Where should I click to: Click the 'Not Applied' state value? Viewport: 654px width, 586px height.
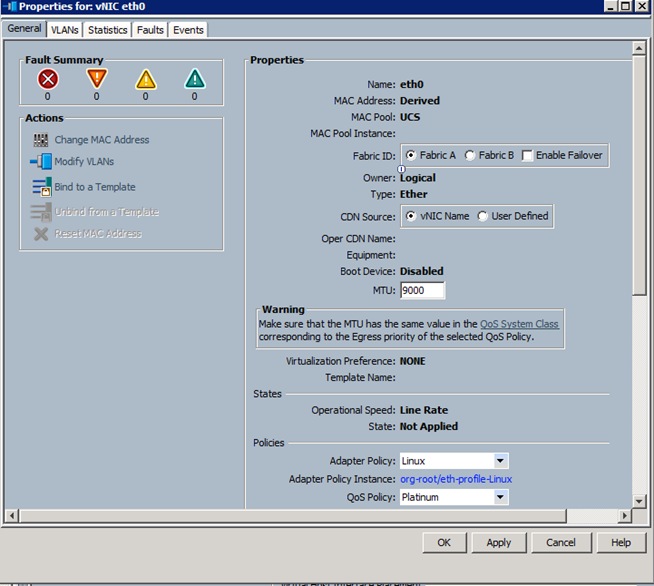[x=429, y=427]
